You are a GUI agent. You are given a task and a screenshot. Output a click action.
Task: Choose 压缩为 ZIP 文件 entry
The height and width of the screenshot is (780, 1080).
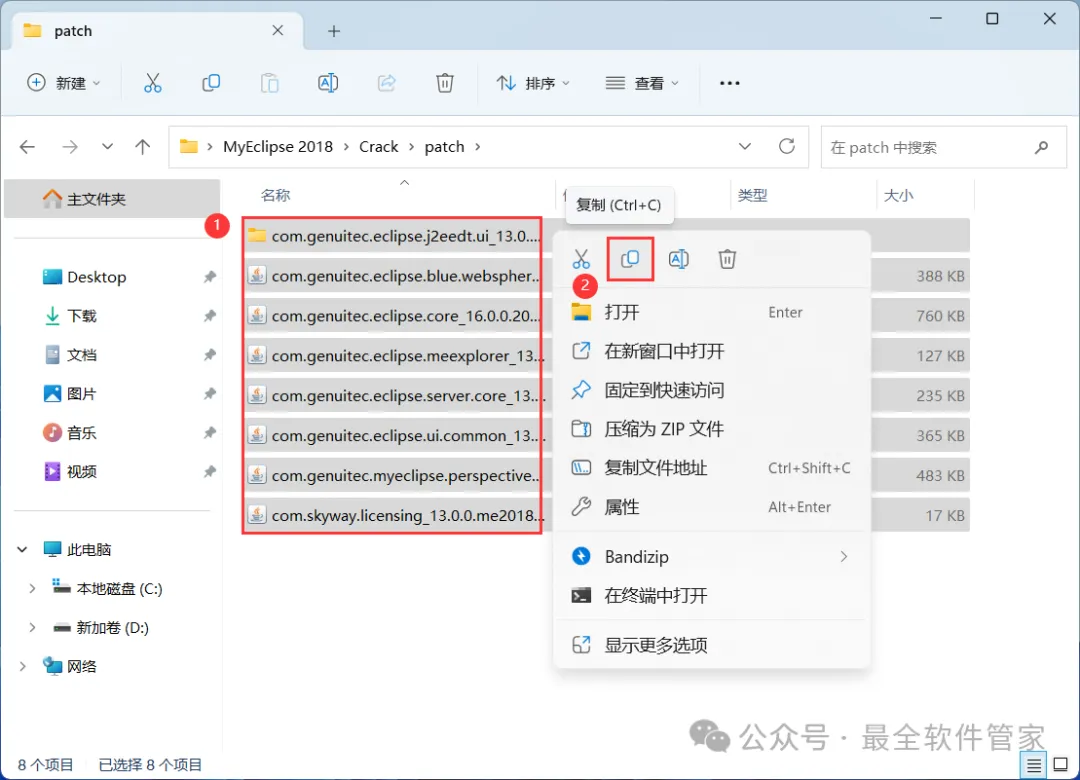(712, 429)
